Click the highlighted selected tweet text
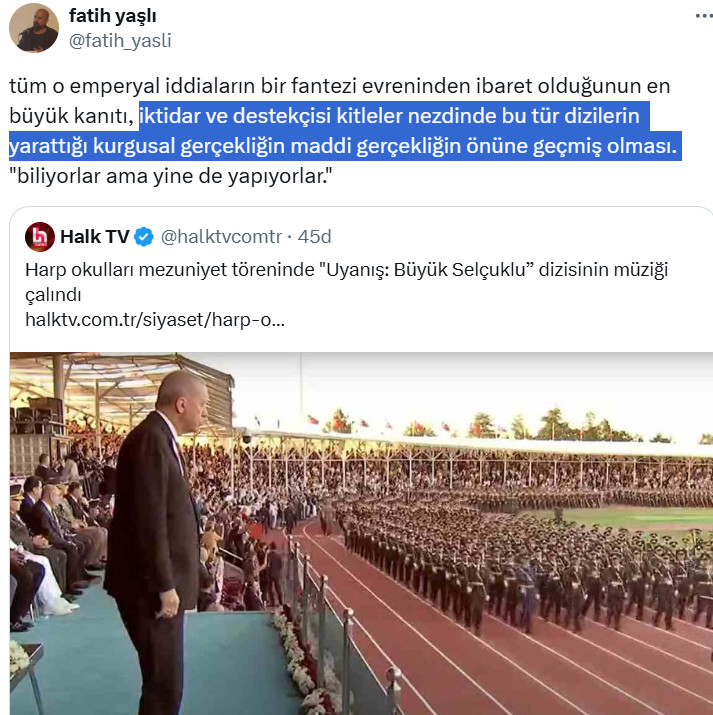Viewport: 713px width, 715px height. click(345, 131)
